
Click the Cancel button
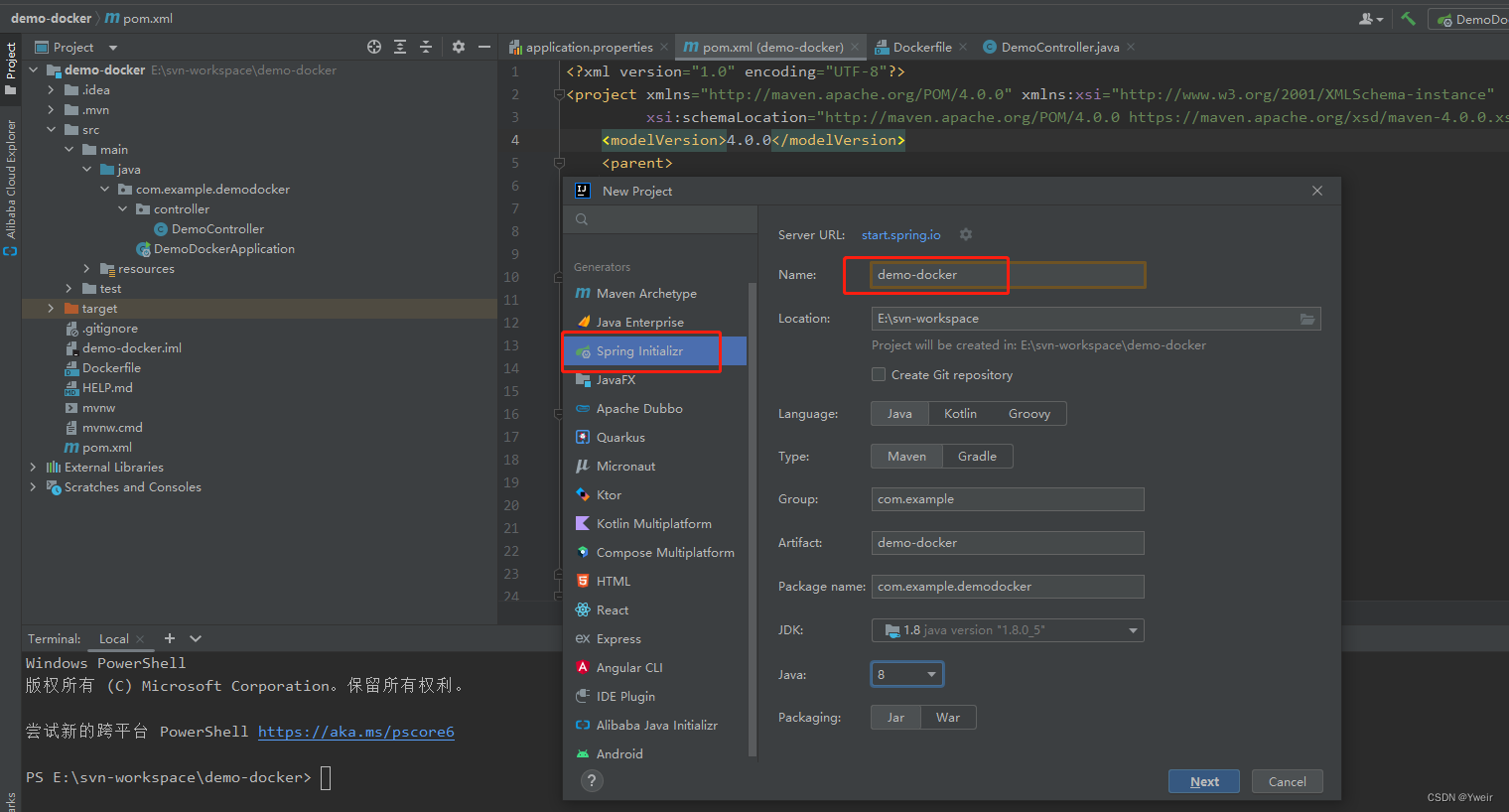1288,781
